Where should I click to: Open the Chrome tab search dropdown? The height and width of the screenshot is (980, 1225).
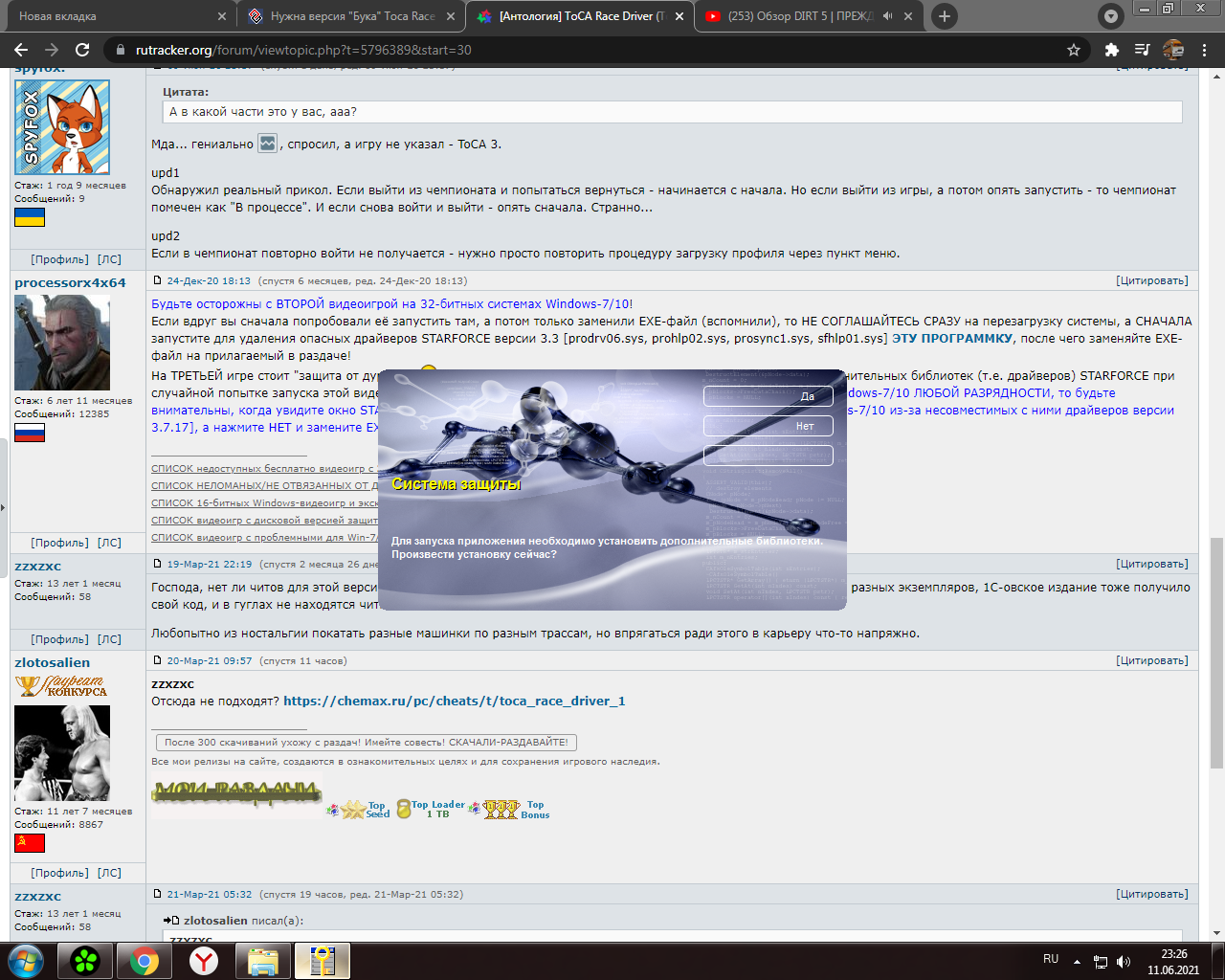click(1110, 16)
